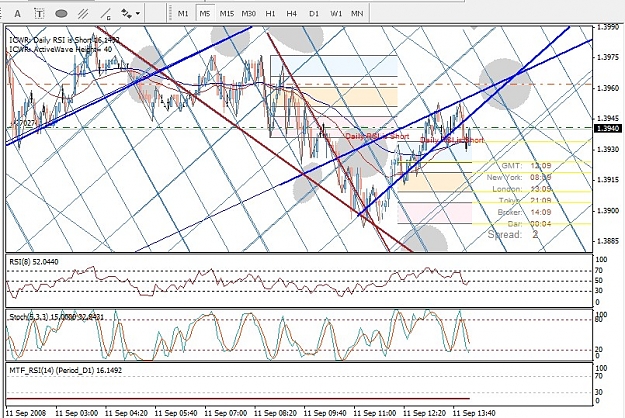Click the 'Broker:' clock row
The image size is (625, 418).
point(525,212)
